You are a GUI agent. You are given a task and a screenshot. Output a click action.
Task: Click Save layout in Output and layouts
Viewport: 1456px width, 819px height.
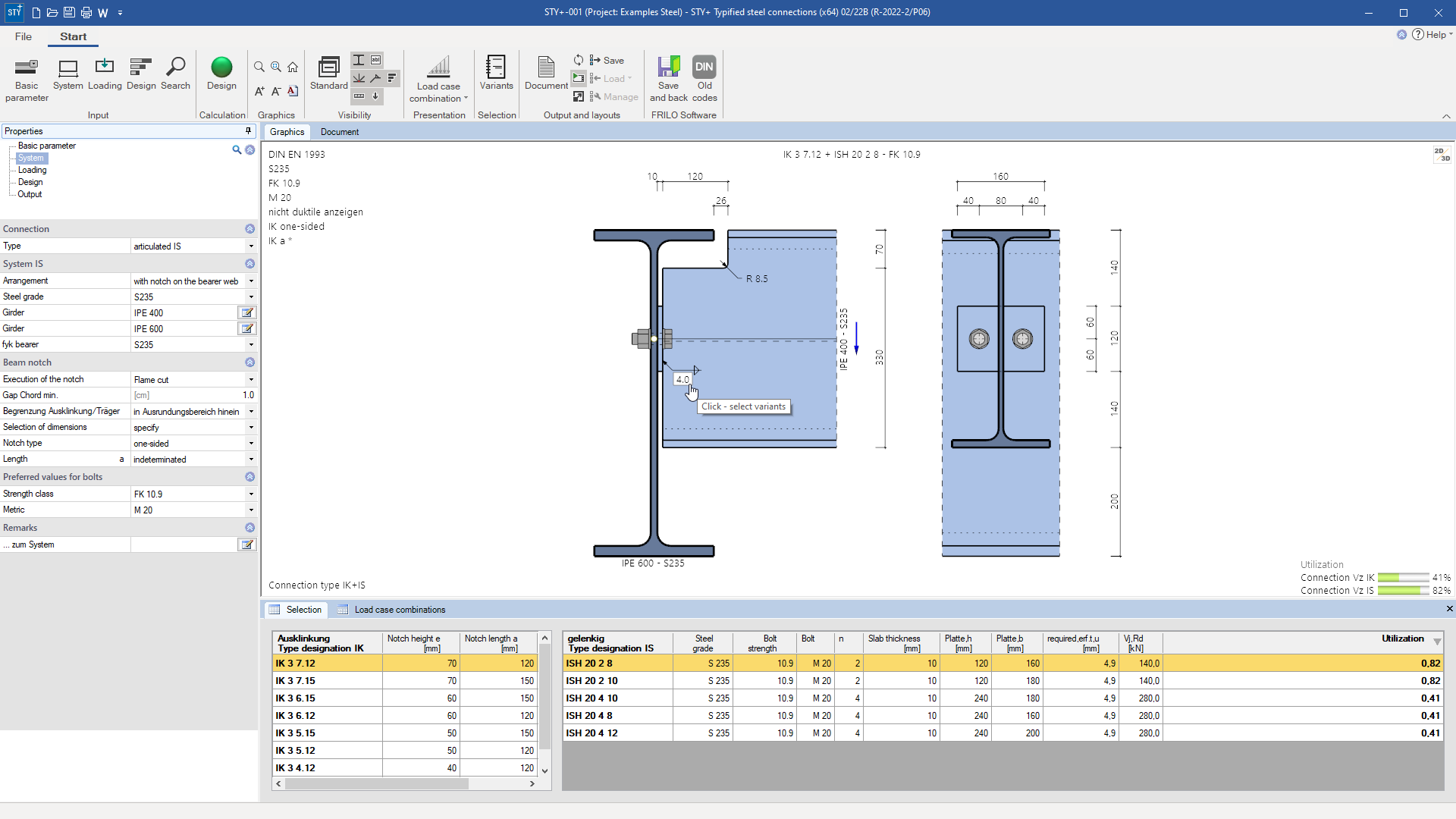point(607,60)
